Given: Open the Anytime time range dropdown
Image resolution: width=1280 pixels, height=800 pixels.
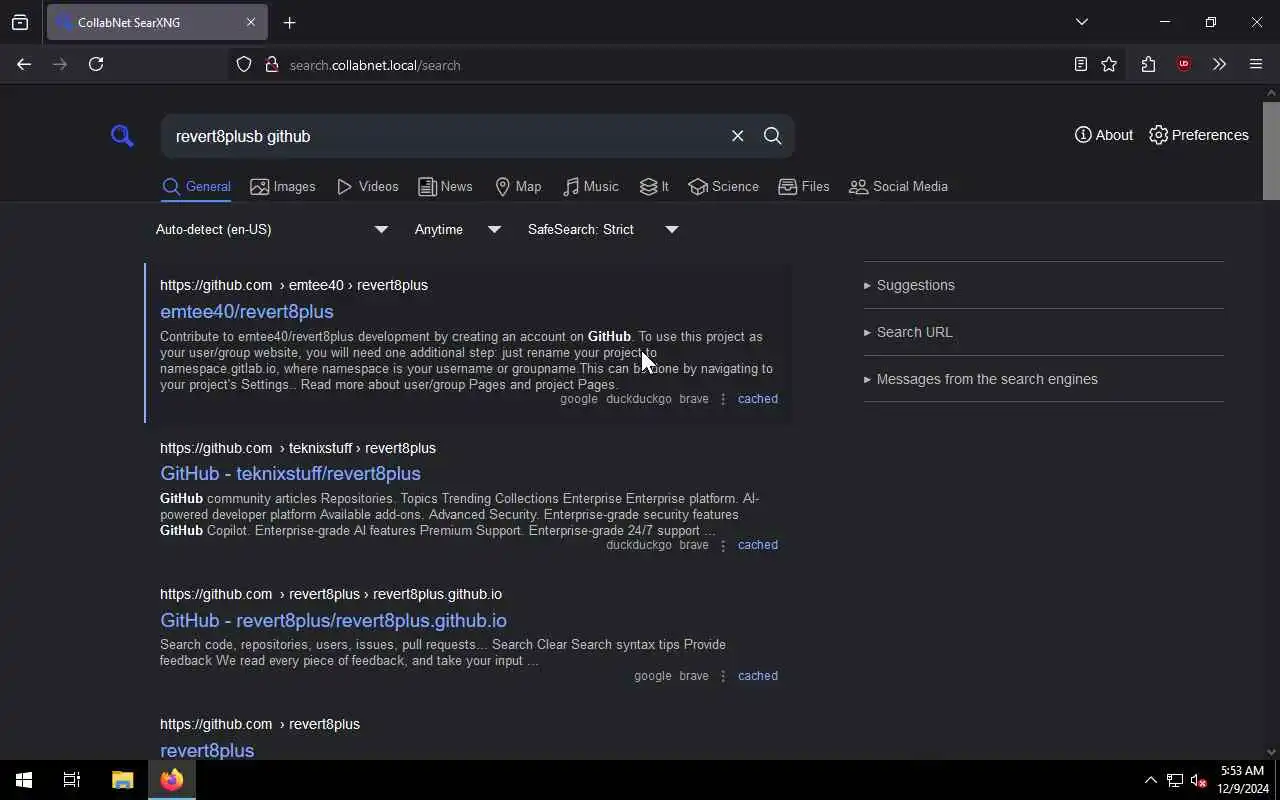Looking at the screenshot, I should tap(457, 229).
